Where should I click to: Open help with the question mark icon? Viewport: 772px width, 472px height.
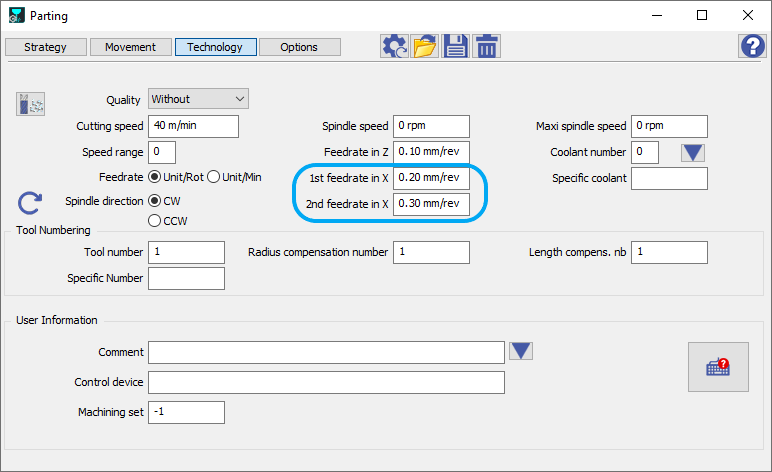[751, 46]
